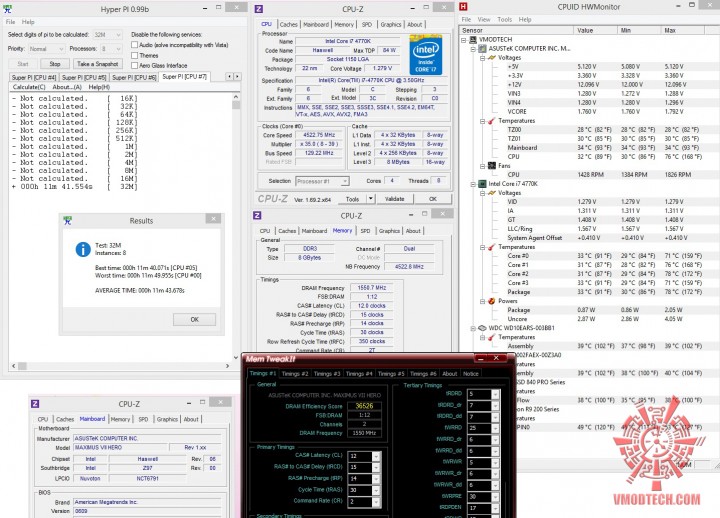
Task: Open Graphics tab in CPU-Z Memory window
Action: [x=389, y=231]
